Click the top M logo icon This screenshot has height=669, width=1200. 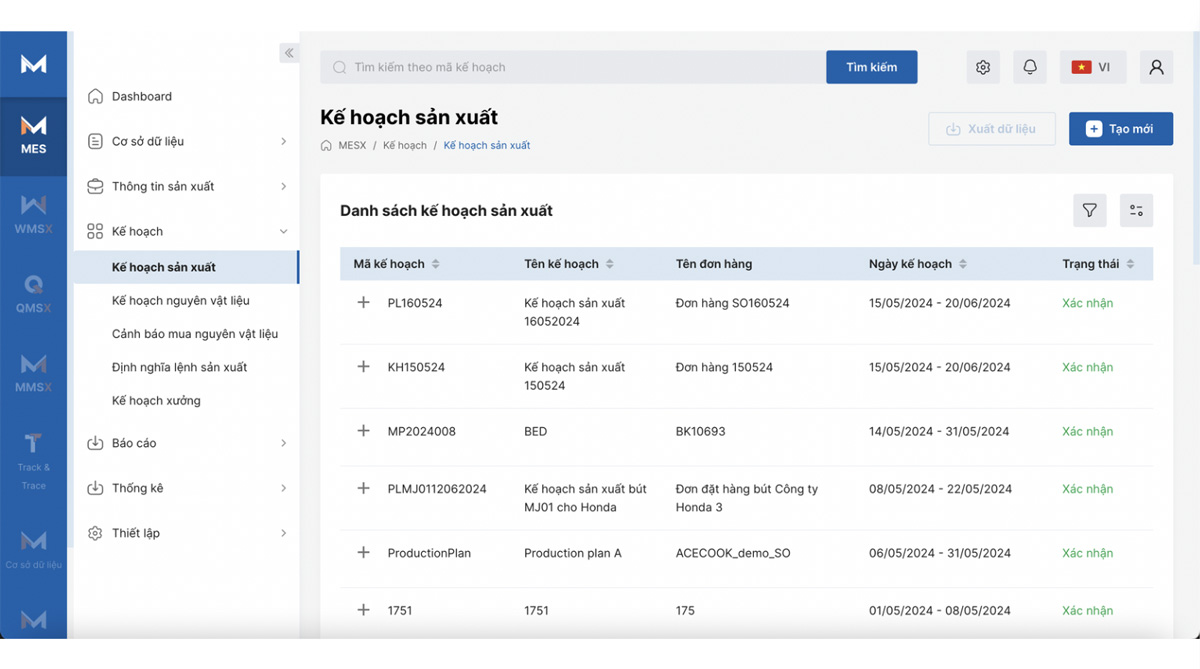(x=33, y=63)
